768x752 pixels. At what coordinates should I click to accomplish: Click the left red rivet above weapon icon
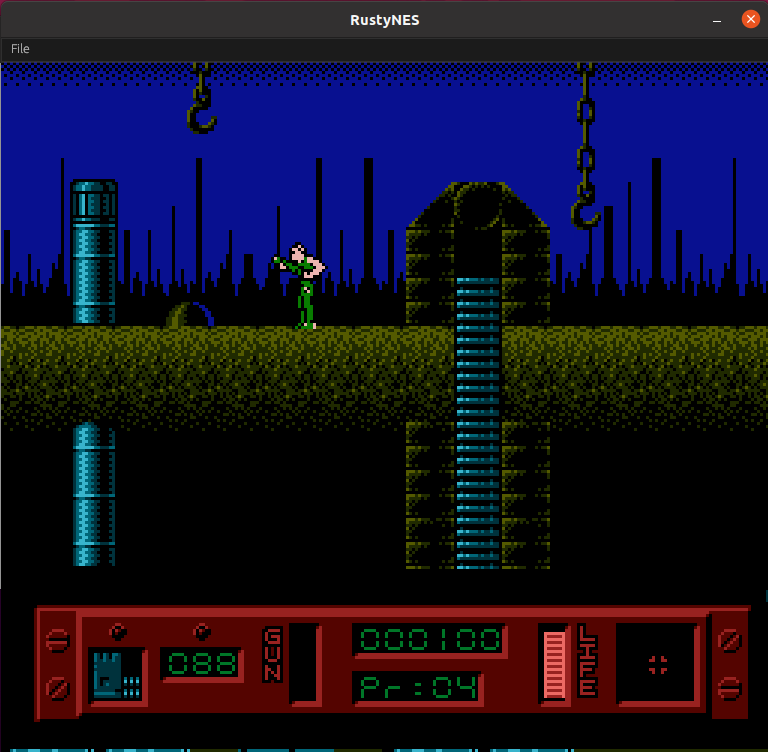coord(118,632)
